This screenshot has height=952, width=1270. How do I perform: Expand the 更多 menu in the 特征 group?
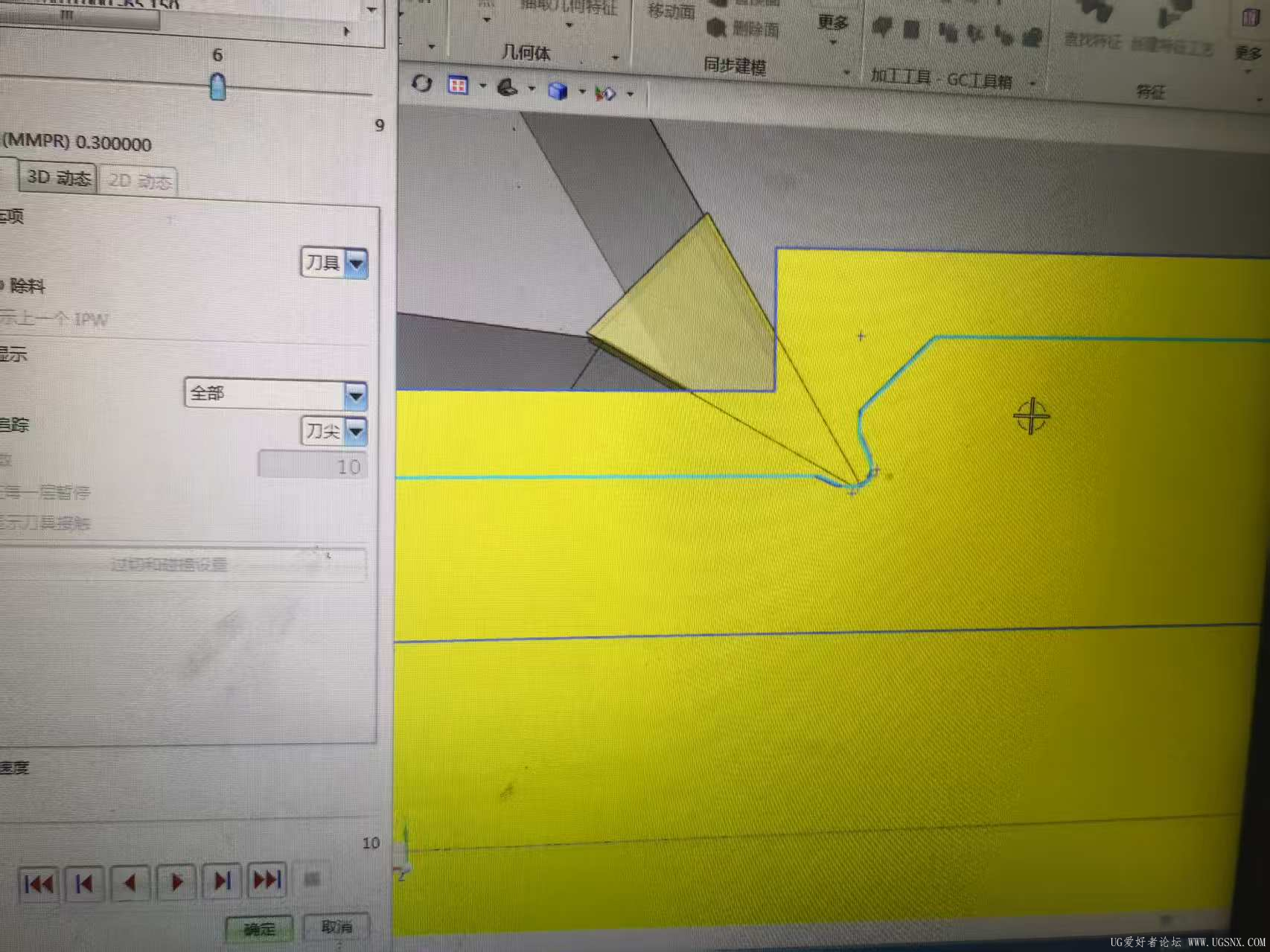tap(1248, 58)
